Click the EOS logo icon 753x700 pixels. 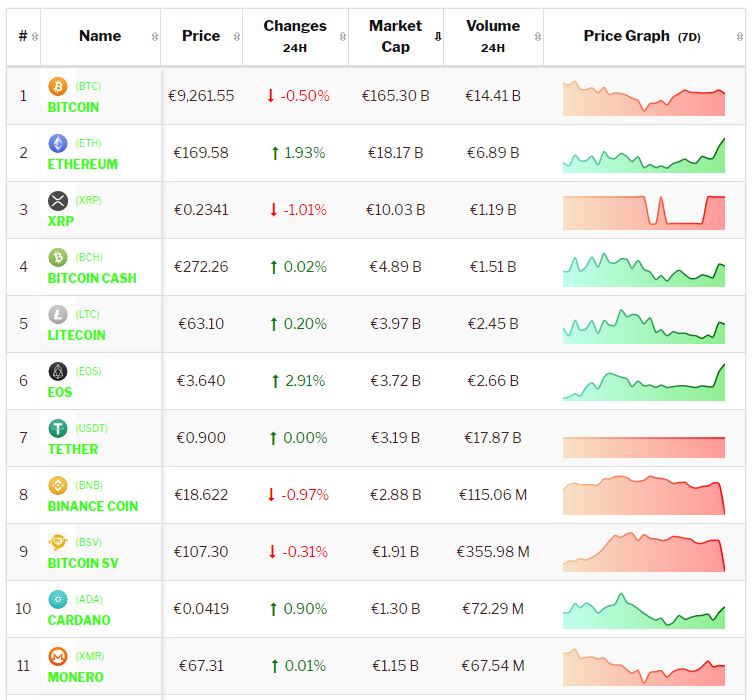click(58, 372)
